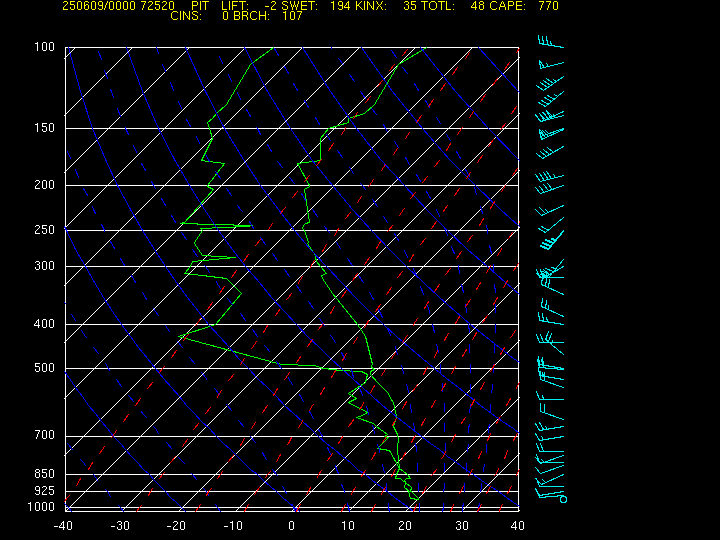Click the -40 temperature axis label
720x540 pixels.
point(63,526)
